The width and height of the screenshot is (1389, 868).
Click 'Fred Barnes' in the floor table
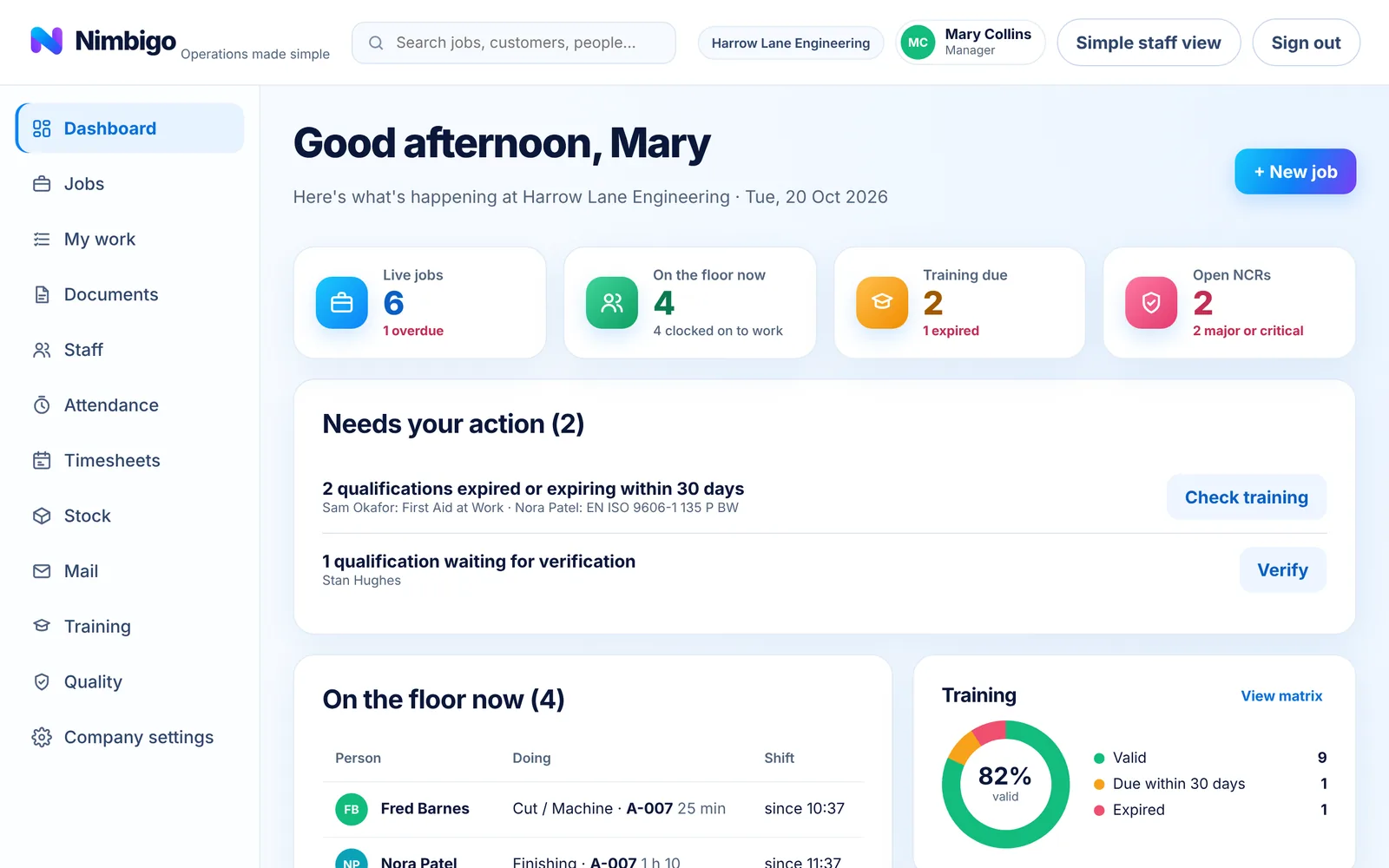tap(425, 809)
